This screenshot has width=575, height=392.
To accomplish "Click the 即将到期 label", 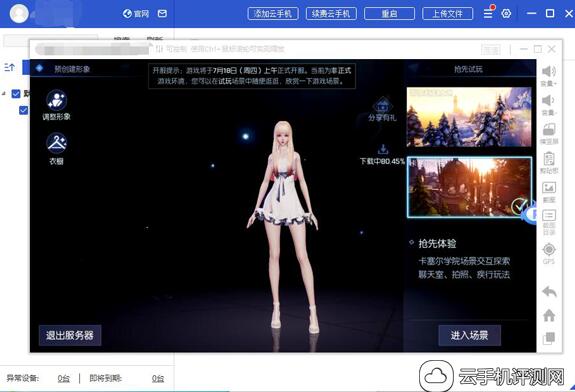I will pos(106,378).
